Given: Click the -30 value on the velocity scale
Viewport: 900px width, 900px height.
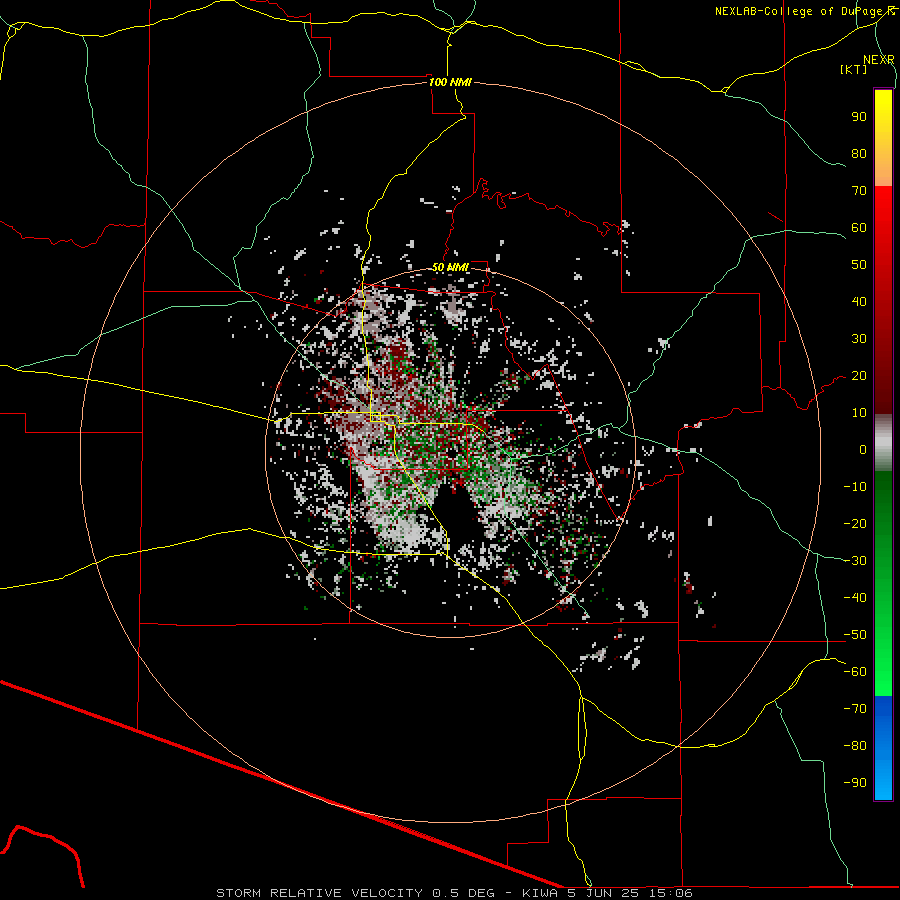Looking at the screenshot, I should point(855,561).
